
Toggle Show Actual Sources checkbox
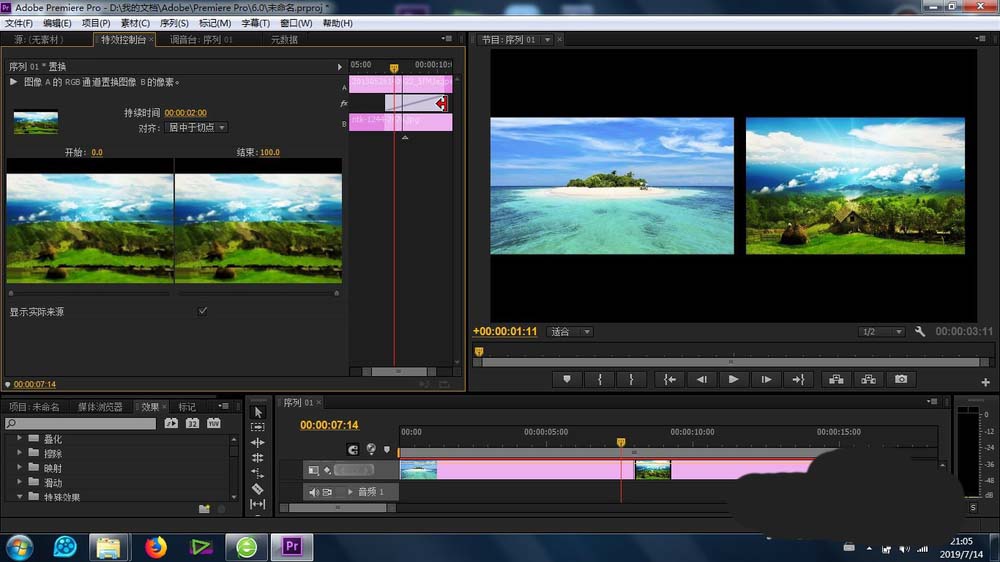click(202, 311)
